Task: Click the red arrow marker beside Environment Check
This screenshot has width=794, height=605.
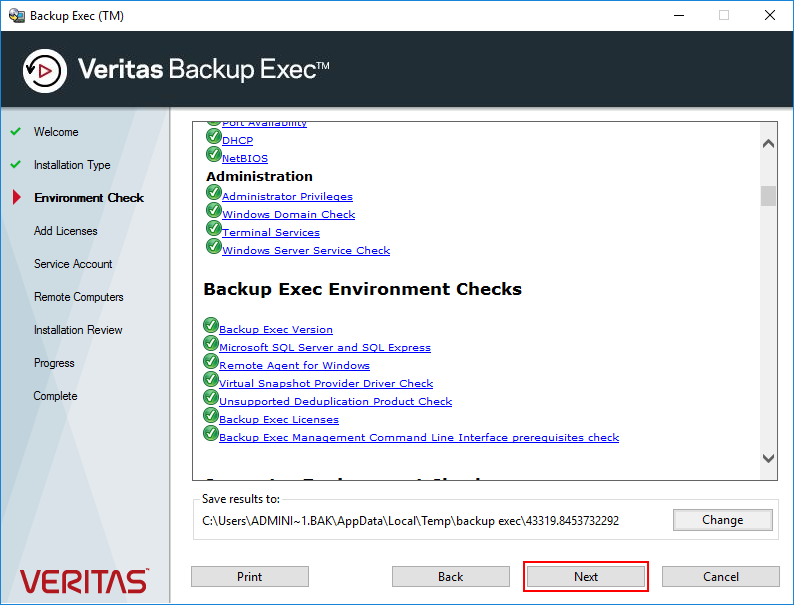Action: 17,197
